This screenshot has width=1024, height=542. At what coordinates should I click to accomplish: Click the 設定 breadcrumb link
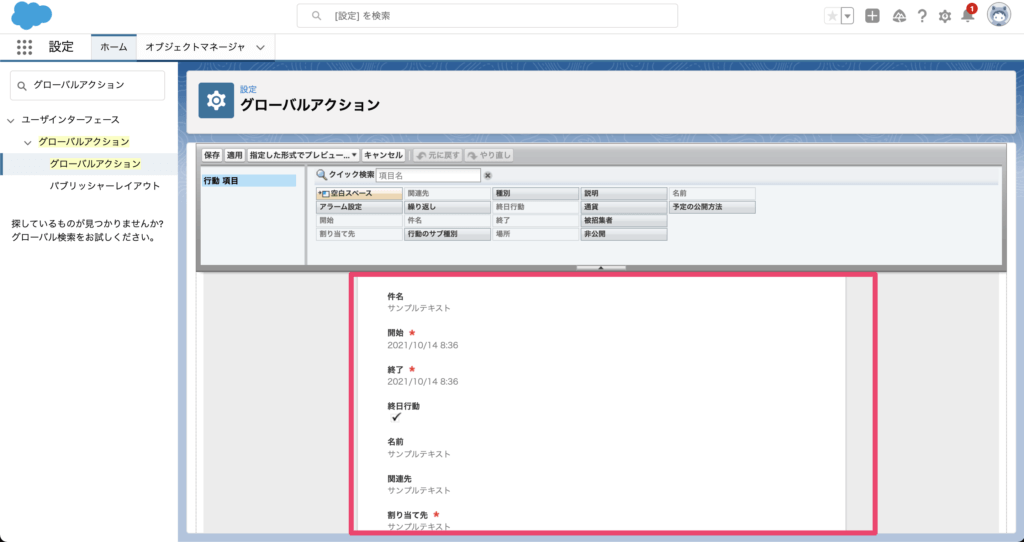[x=248, y=89]
